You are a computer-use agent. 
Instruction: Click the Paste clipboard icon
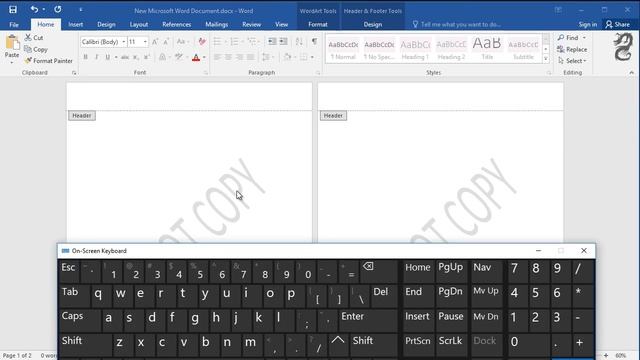pos(12,43)
